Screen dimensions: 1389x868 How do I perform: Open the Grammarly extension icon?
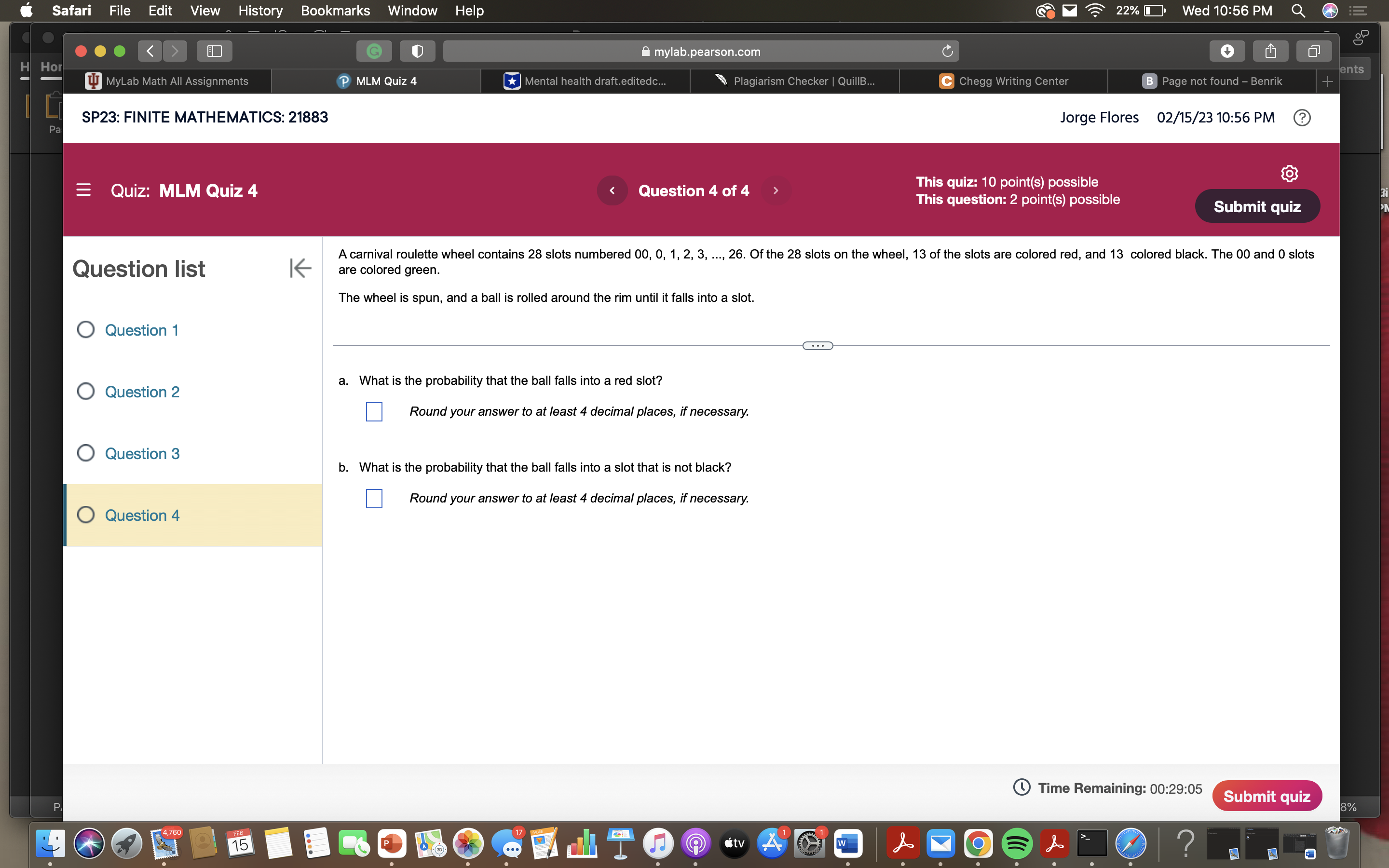374,51
